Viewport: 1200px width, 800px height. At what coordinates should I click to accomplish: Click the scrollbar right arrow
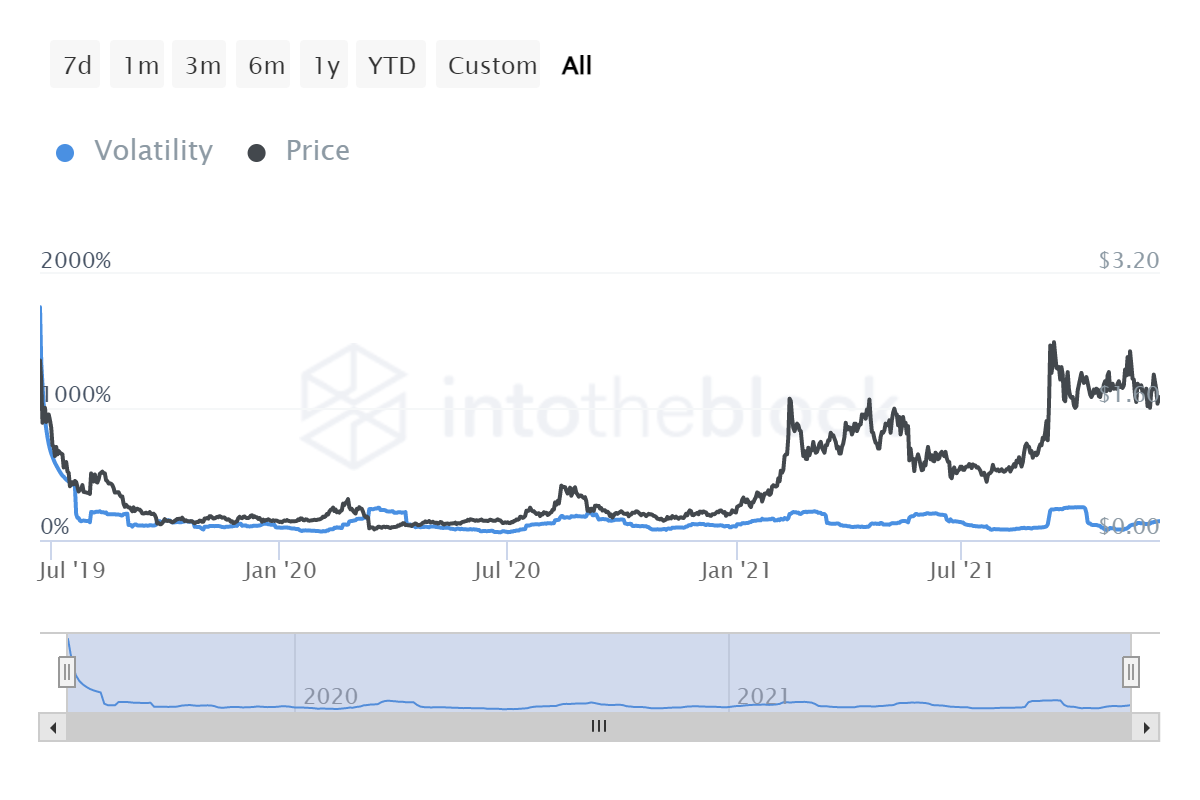pos(1146,727)
